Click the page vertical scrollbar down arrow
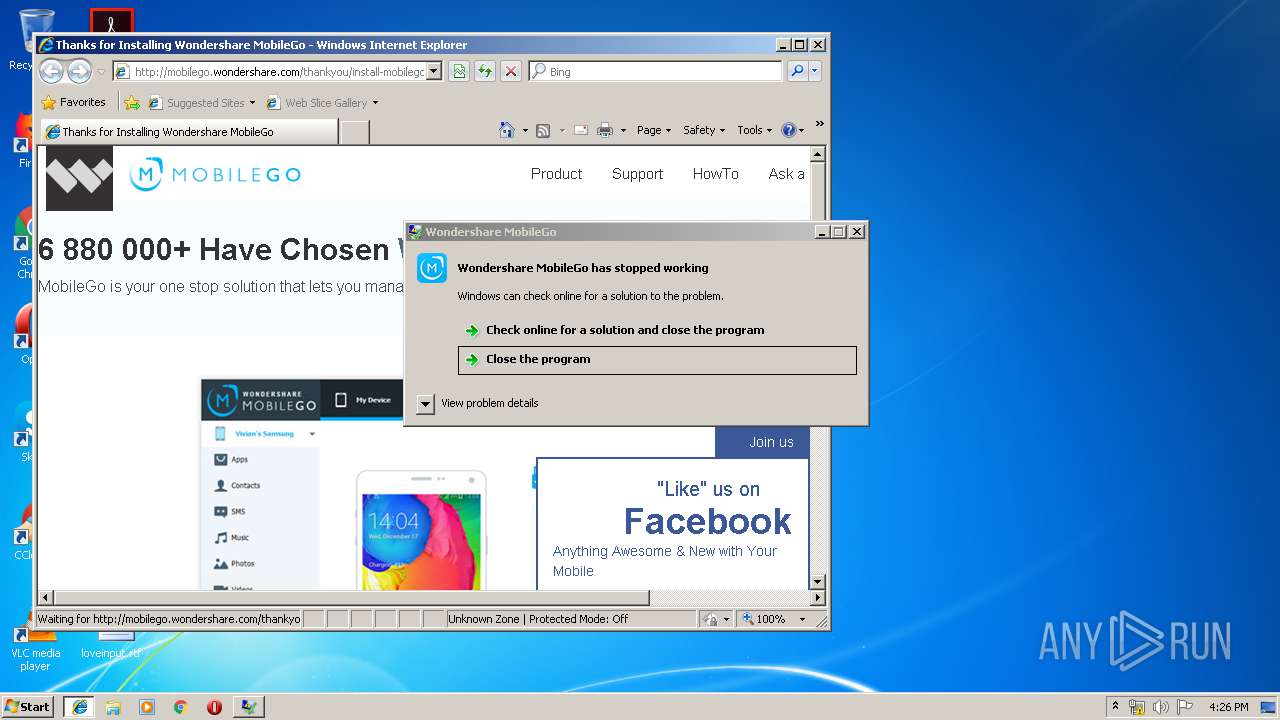This screenshot has width=1280, height=720. [817, 581]
